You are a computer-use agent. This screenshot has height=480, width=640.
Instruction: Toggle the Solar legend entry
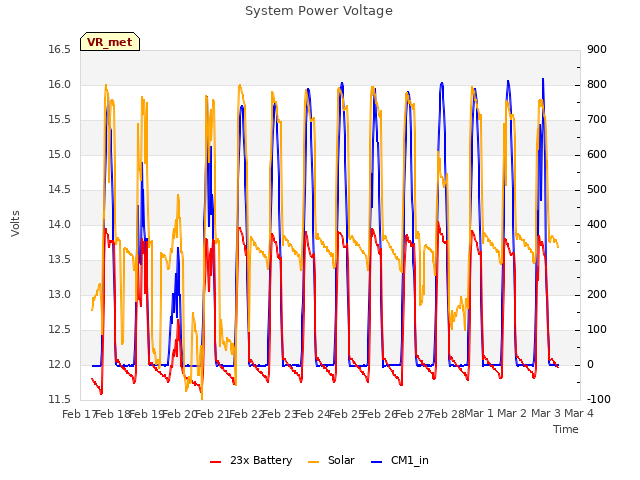point(331,460)
